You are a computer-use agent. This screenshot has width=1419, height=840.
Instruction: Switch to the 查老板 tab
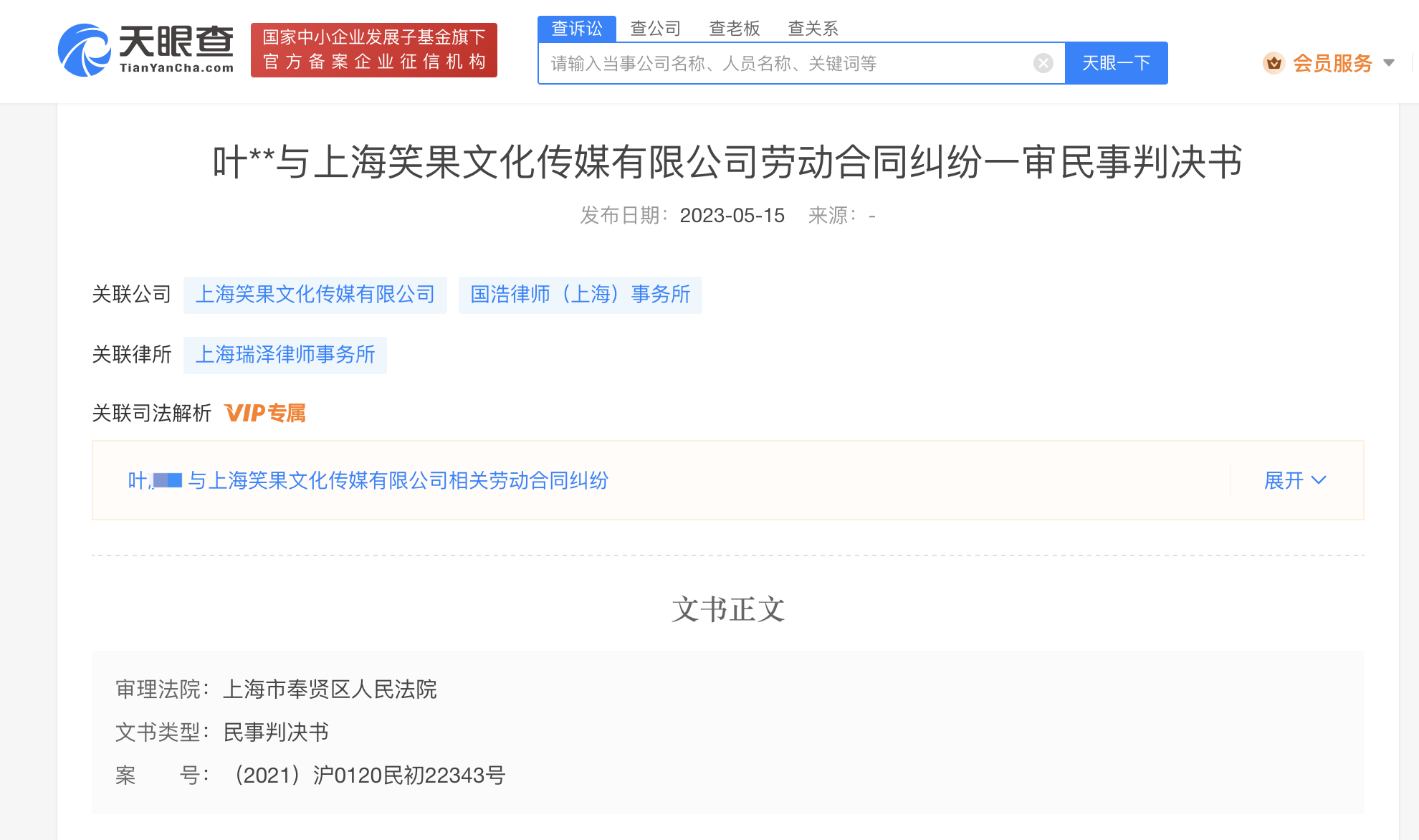click(734, 29)
